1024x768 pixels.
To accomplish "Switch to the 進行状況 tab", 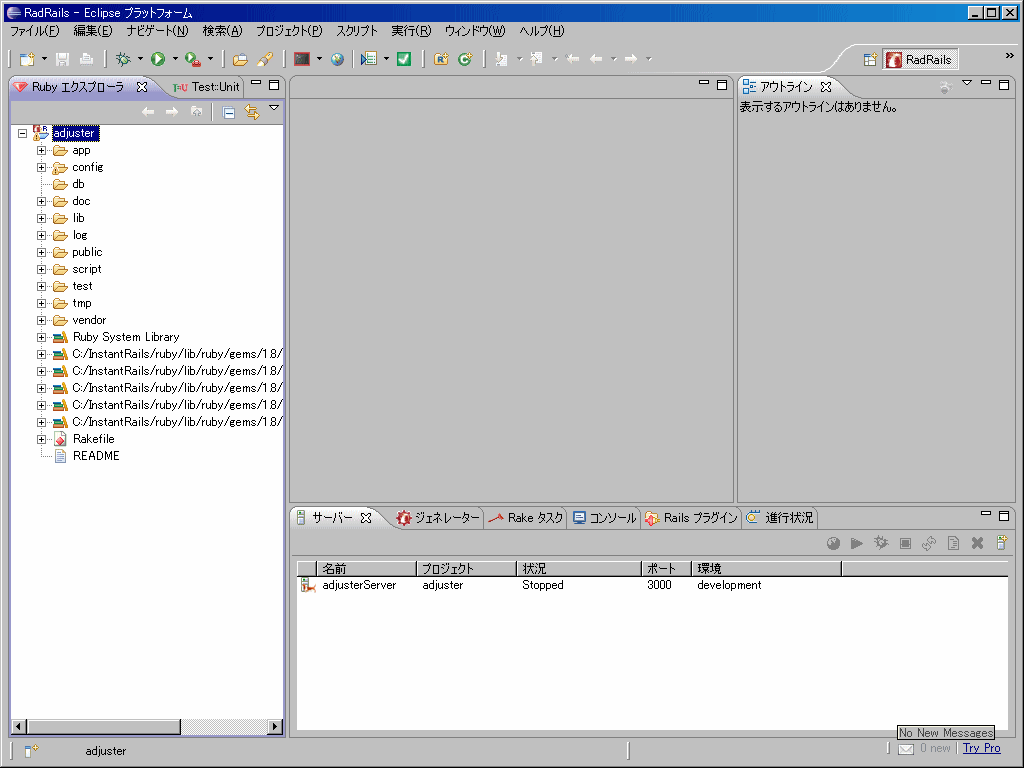I will coord(780,518).
